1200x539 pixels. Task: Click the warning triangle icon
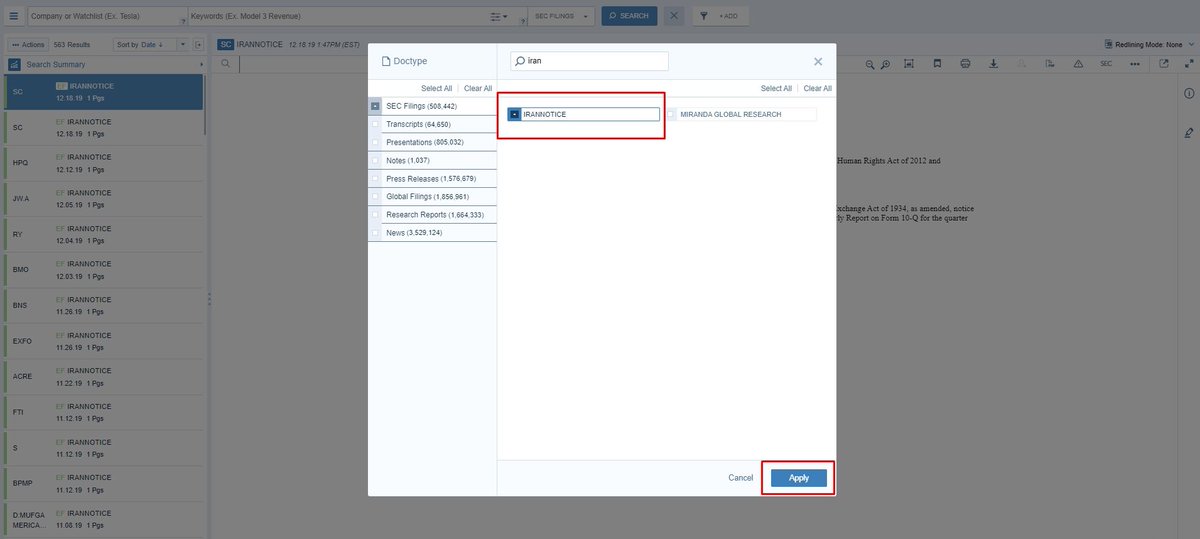[1078, 64]
